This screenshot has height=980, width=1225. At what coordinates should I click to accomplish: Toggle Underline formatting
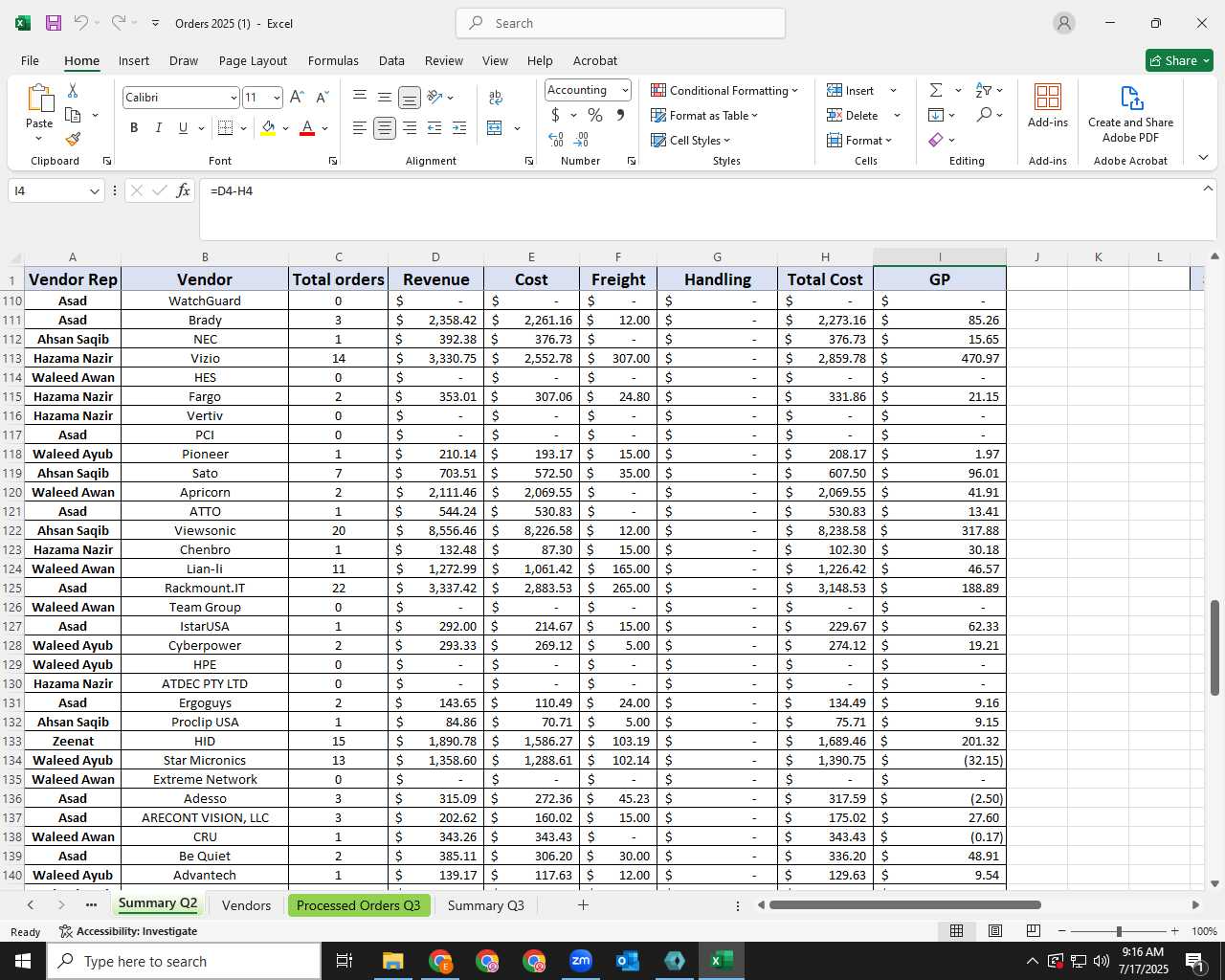[183, 127]
